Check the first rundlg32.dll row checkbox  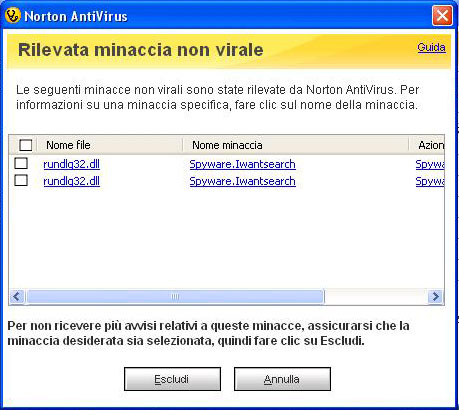tap(21, 164)
